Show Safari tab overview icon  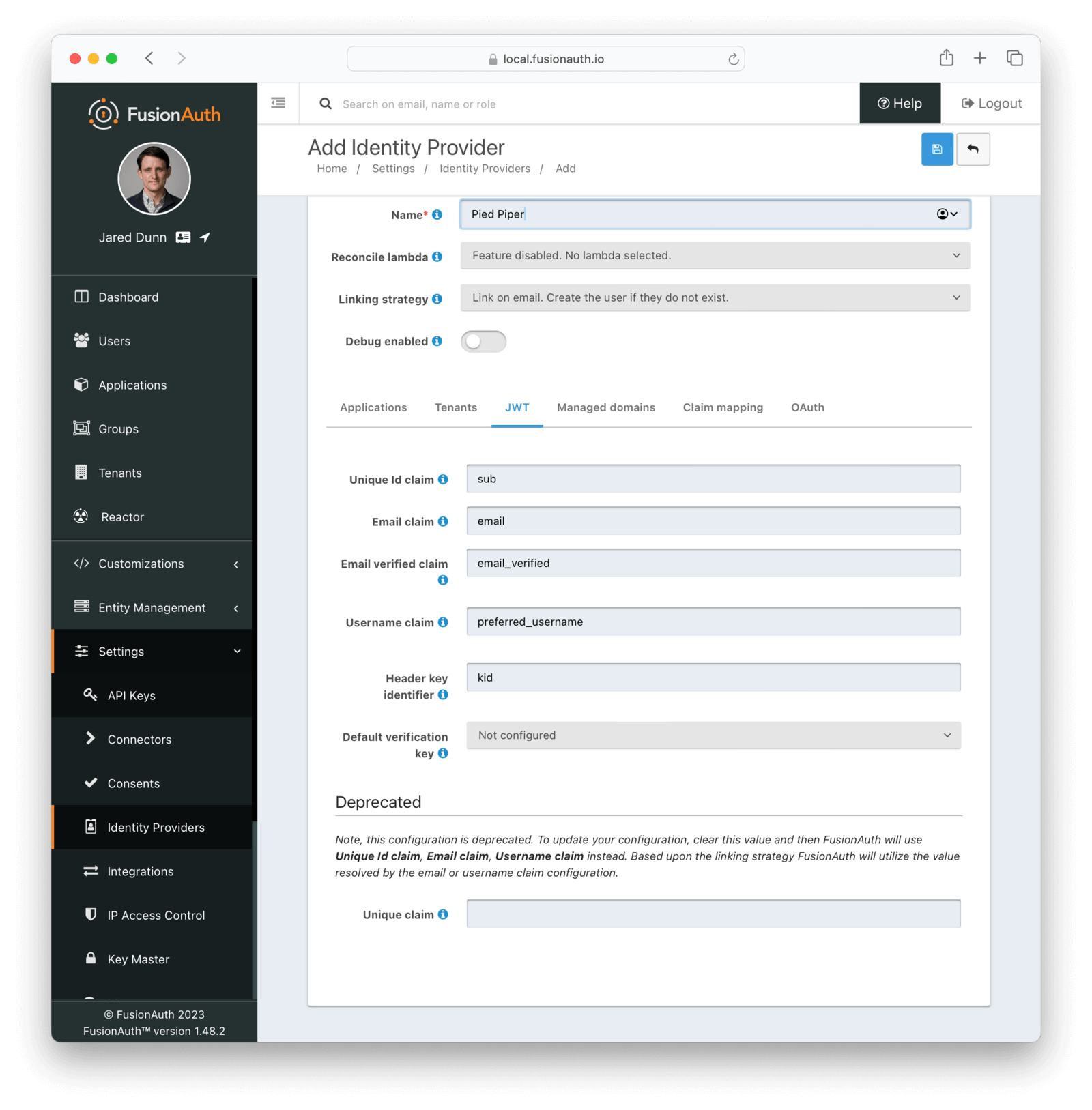(x=1014, y=59)
